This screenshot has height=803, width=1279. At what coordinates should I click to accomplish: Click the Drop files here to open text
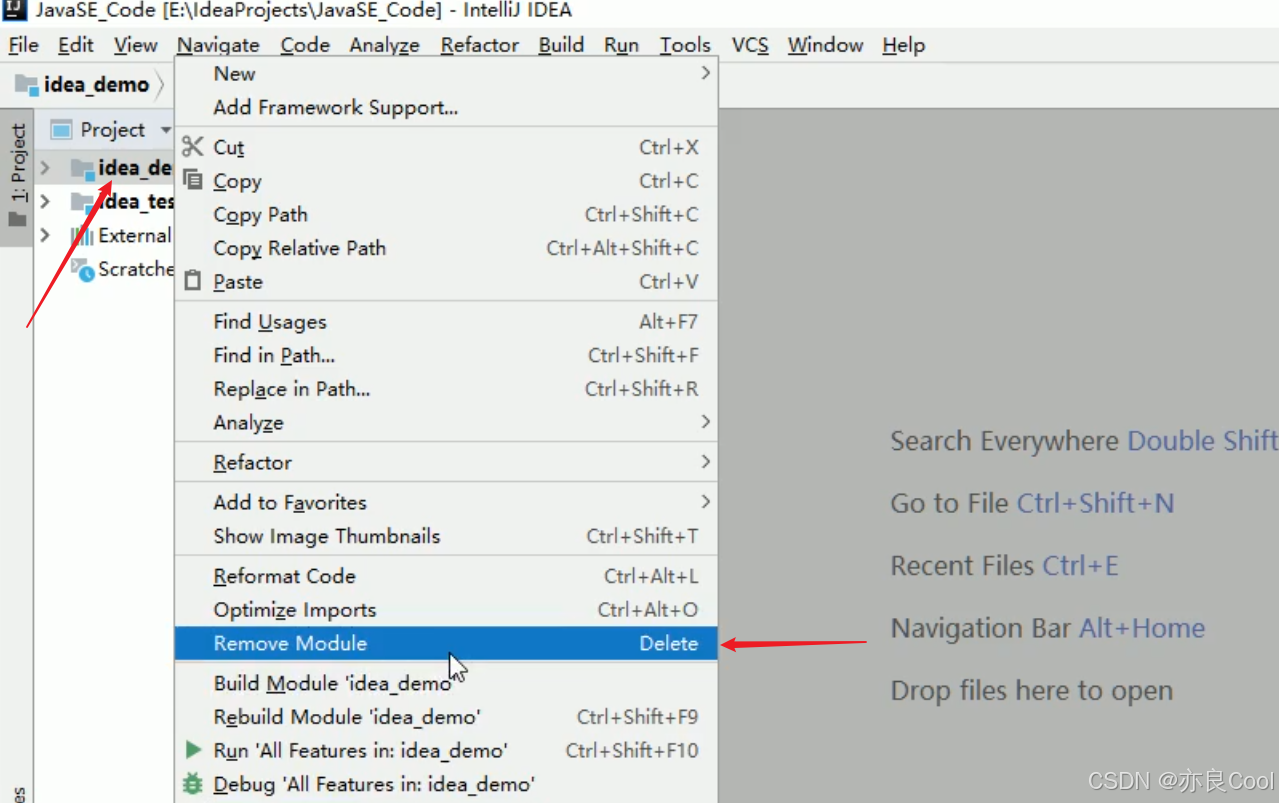1031,691
